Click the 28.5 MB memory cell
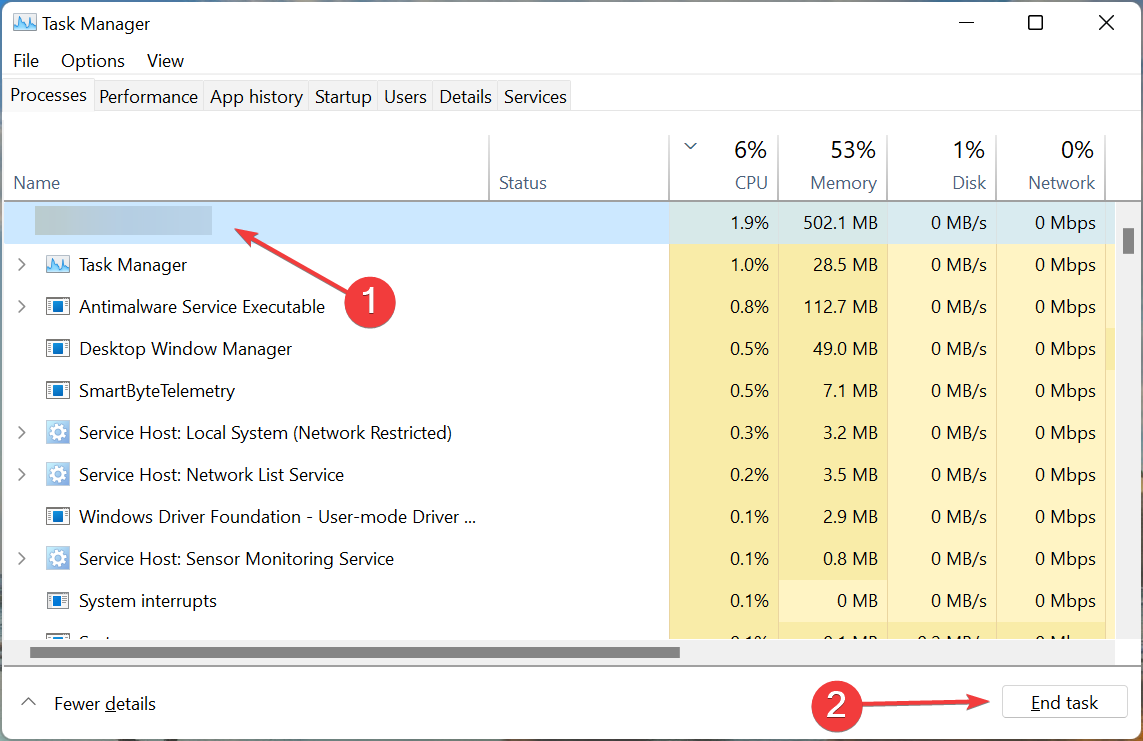Screen dimensions: 1143x741 [x=832, y=264]
